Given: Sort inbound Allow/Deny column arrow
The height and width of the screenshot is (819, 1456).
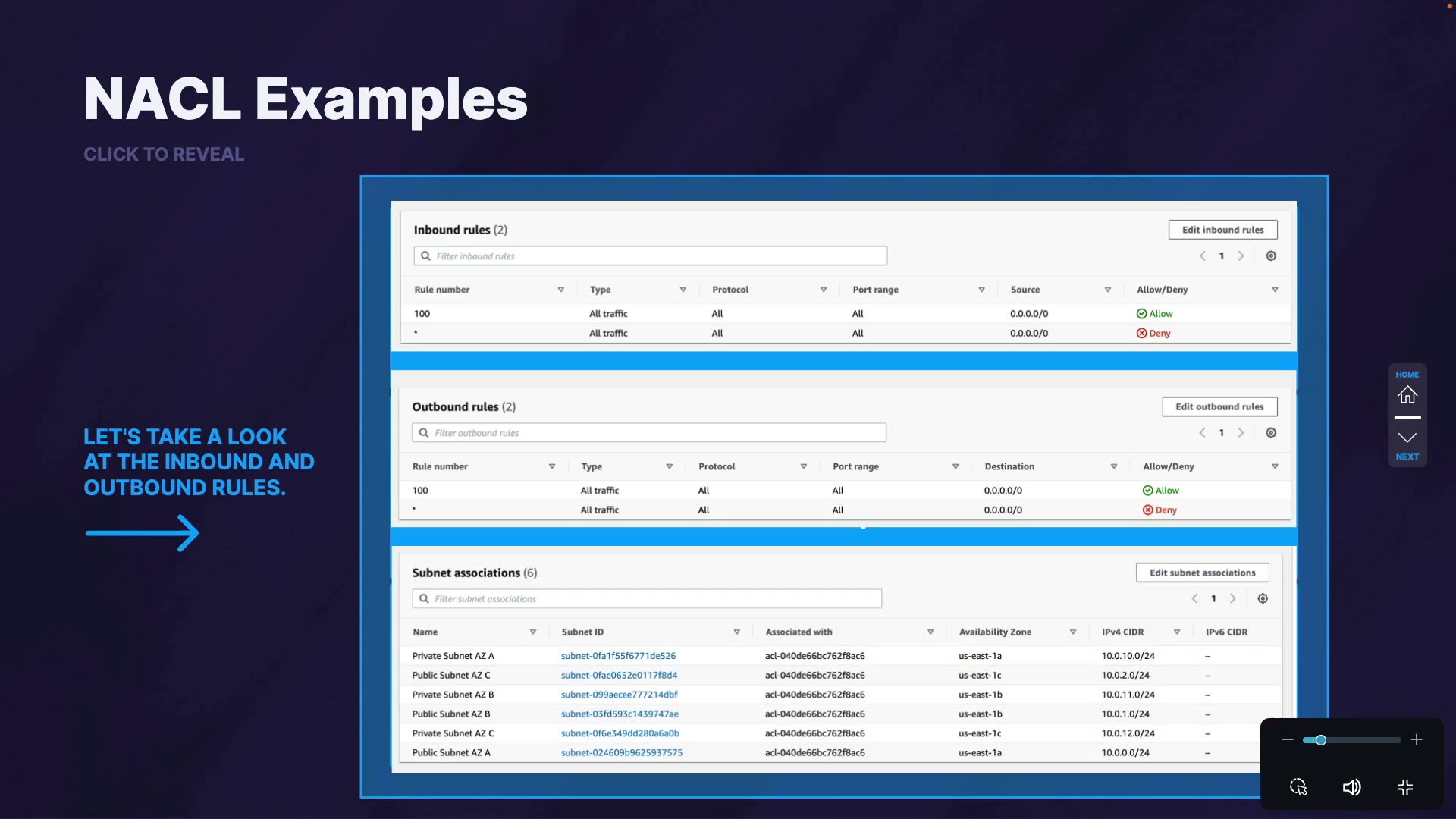Looking at the screenshot, I should coord(1275,290).
